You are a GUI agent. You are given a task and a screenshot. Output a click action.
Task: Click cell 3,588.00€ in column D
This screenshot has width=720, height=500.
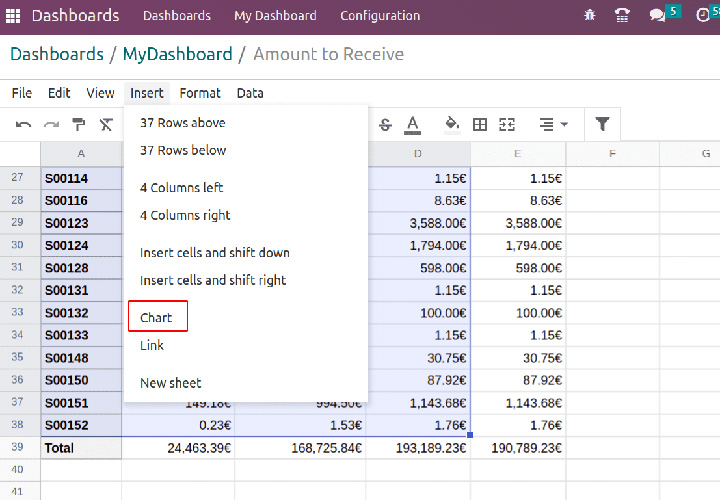coord(418,223)
